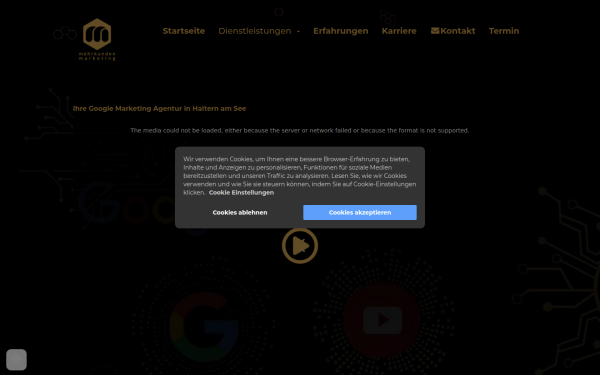Screen dimensions: 600x375
Task: Open the Startseite menu item
Action: coord(184,31)
